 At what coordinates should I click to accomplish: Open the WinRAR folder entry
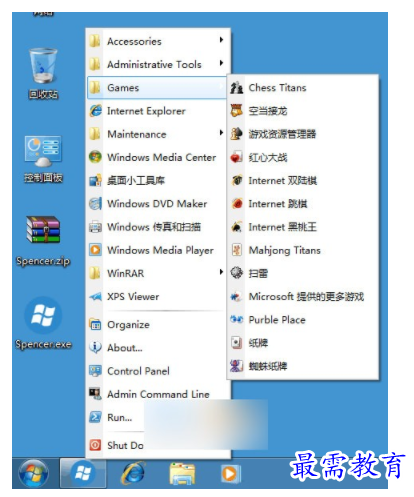[x=157, y=273]
